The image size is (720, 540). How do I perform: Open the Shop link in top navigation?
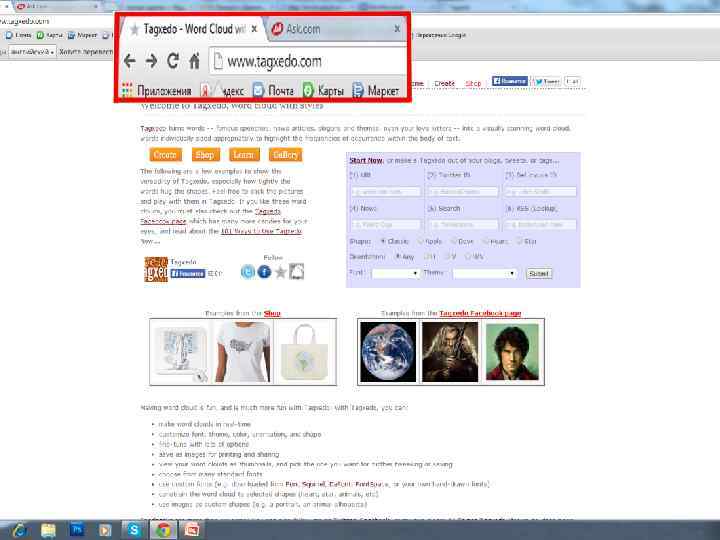click(x=473, y=83)
